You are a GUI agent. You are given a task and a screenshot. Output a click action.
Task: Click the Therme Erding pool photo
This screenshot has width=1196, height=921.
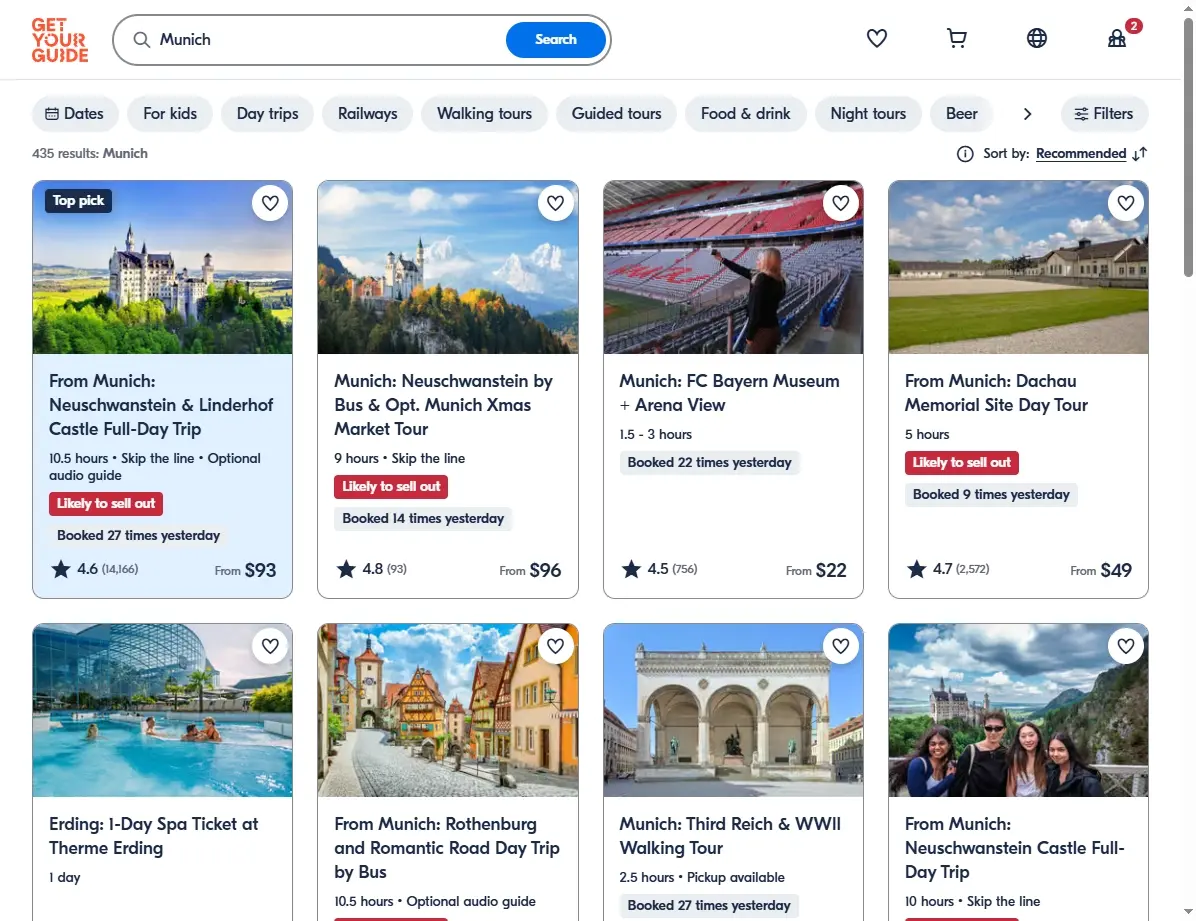(x=162, y=710)
